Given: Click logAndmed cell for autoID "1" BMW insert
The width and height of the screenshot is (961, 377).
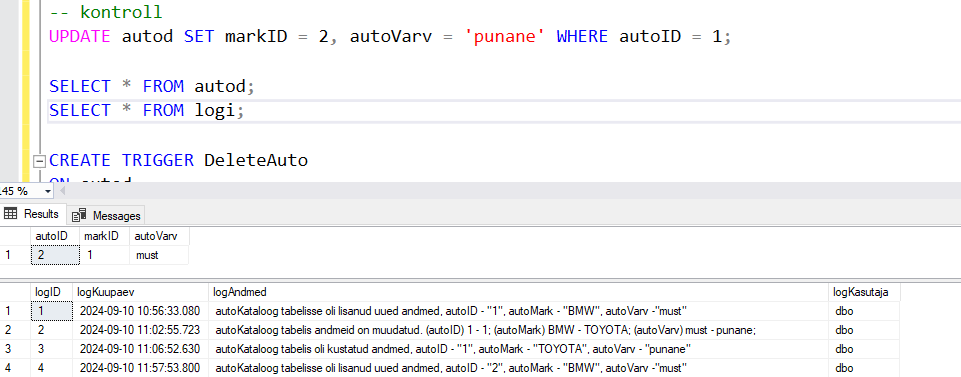Looking at the screenshot, I should click(519, 311).
